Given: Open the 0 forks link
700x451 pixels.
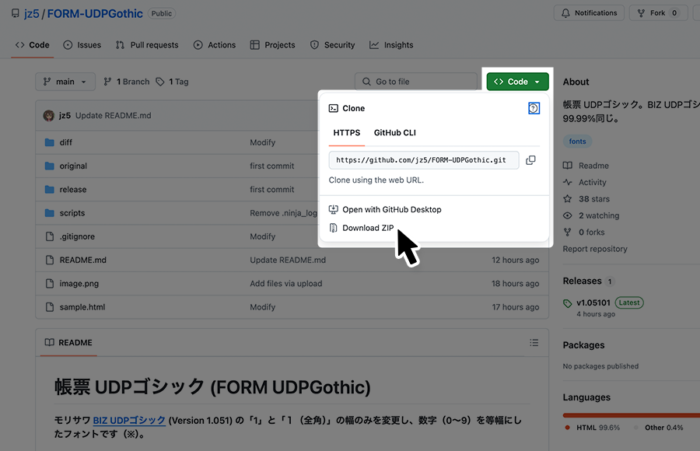Looking at the screenshot, I should pyautogui.click(x=592, y=232).
